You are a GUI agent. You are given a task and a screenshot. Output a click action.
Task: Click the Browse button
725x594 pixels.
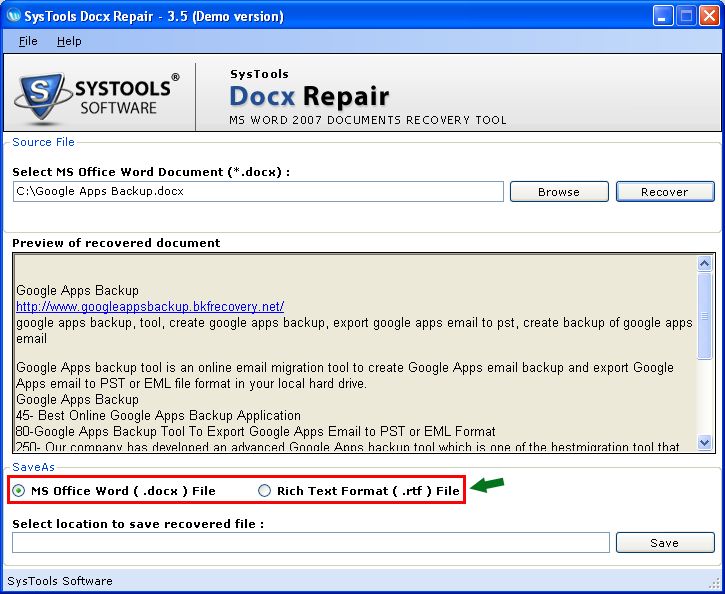tap(559, 192)
